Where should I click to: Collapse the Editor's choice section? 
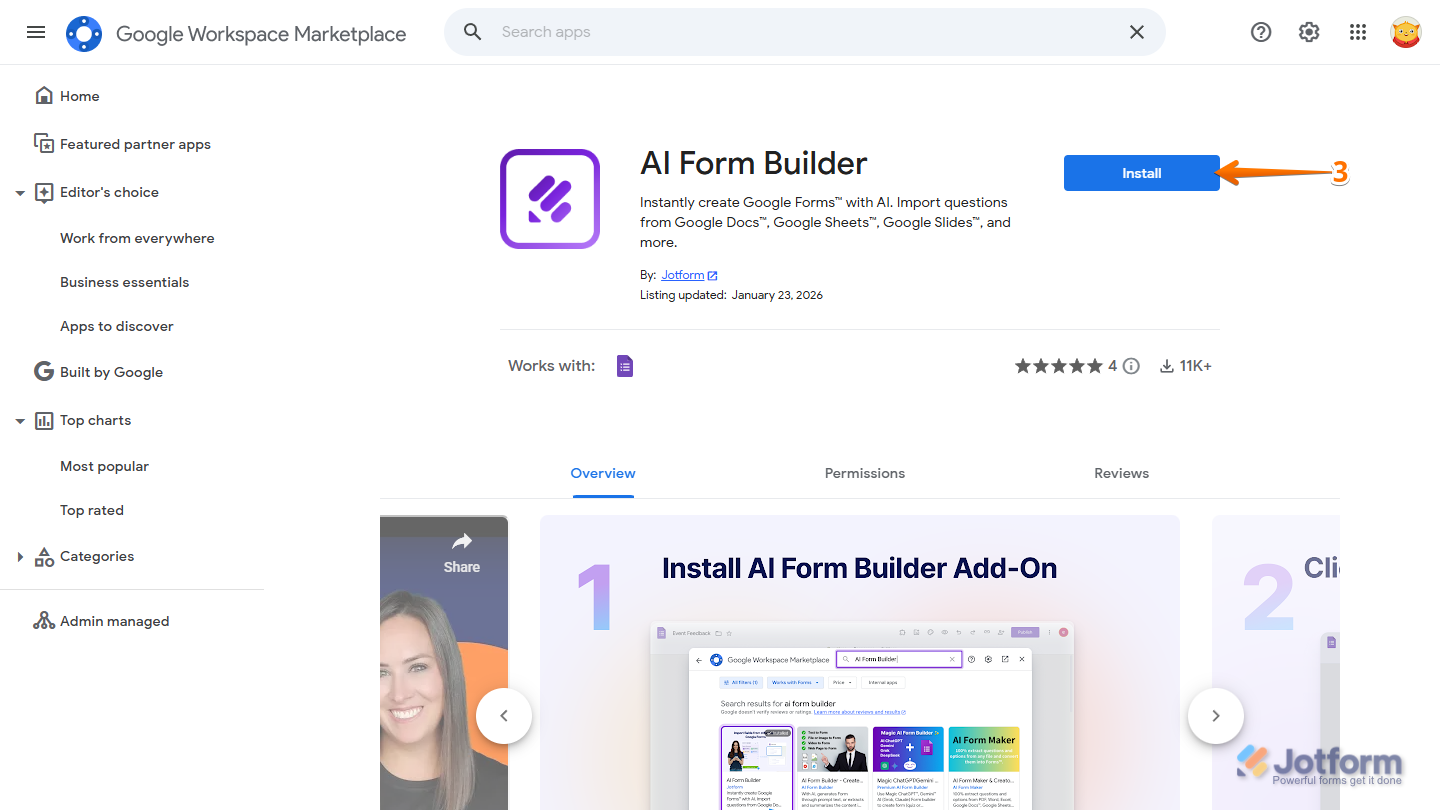(20, 192)
